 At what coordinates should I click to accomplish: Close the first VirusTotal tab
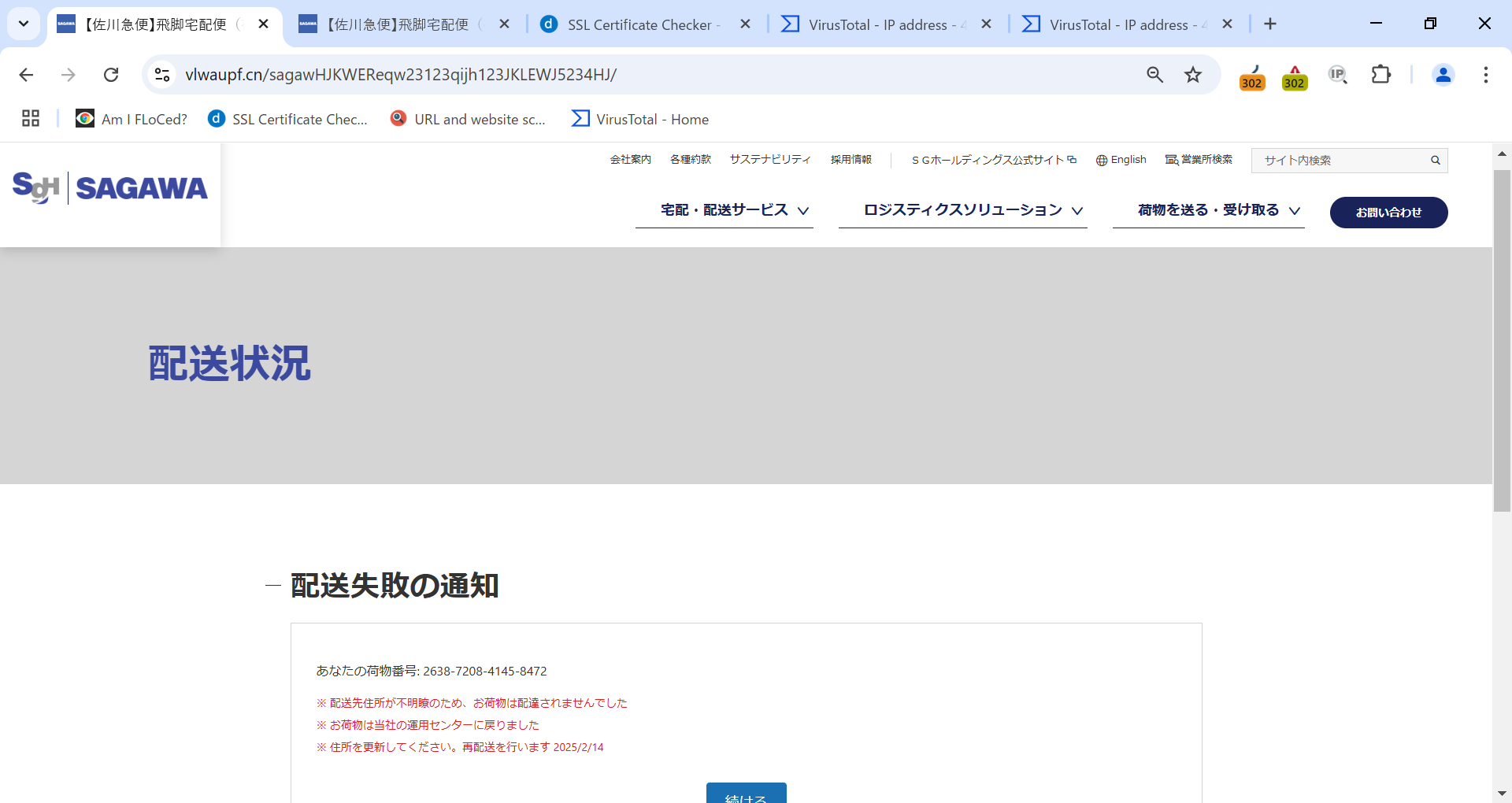click(x=987, y=24)
